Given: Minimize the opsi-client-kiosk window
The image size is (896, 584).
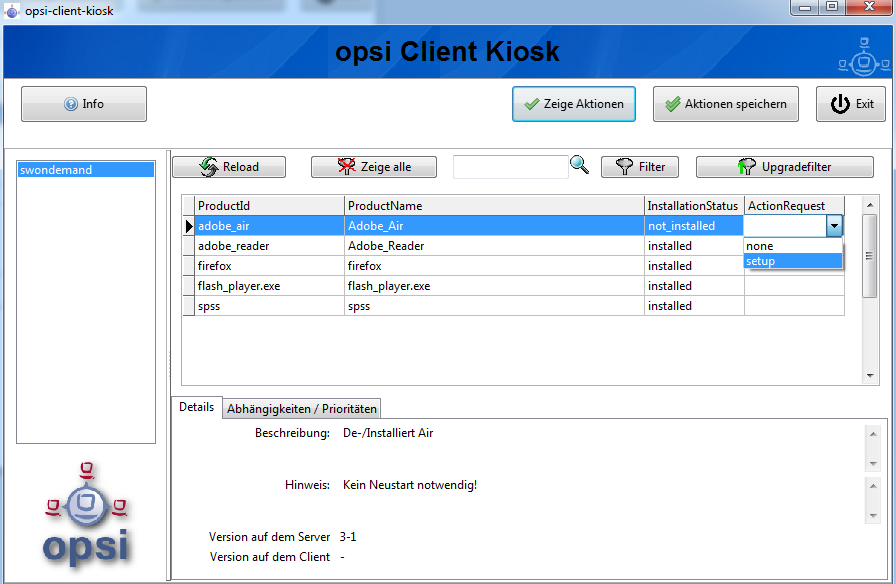Looking at the screenshot, I should point(805,7).
